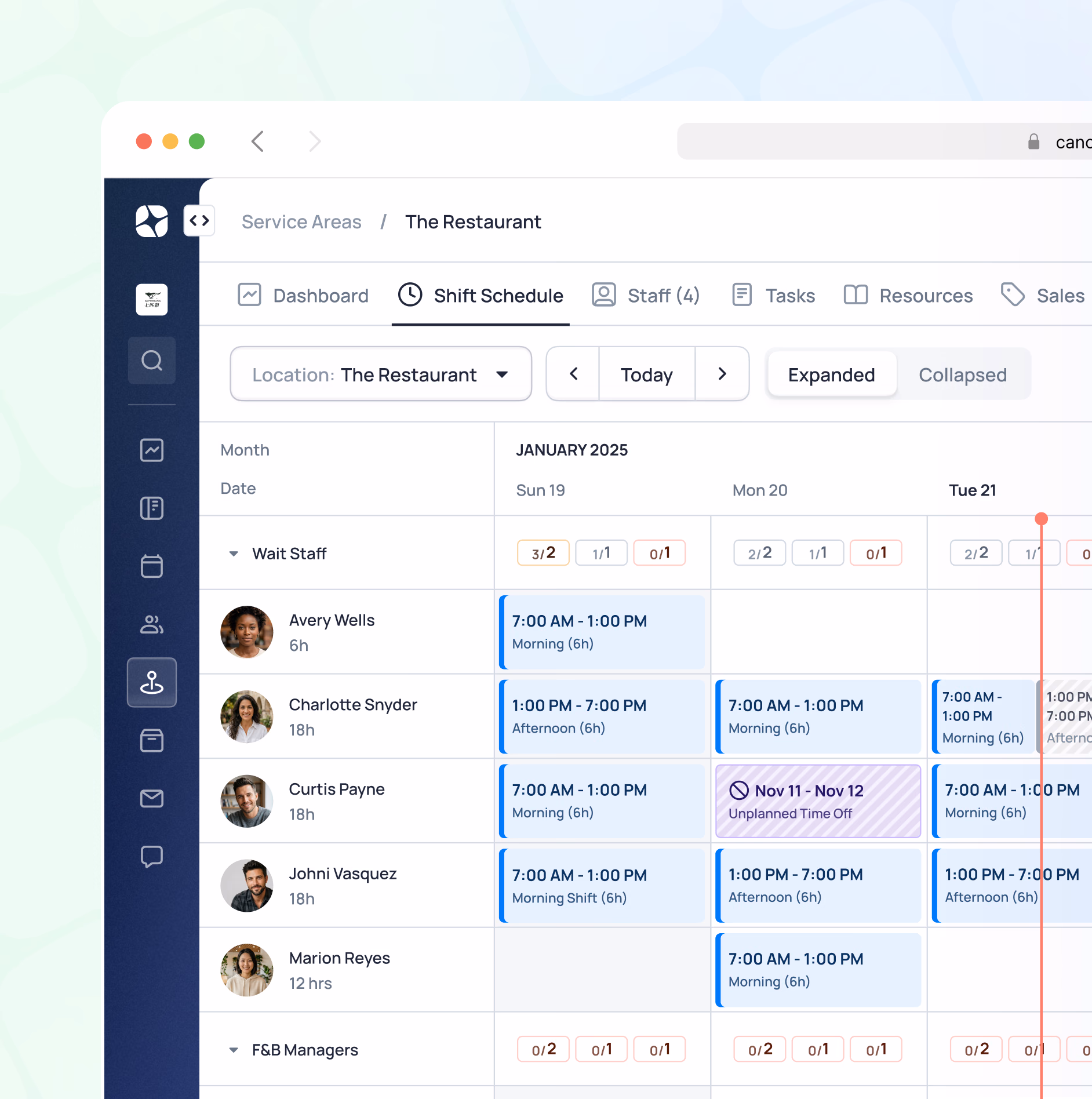Click Avery Wells' avatar photo
This screenshot has width=1092, height=1099.
(247, 632)
